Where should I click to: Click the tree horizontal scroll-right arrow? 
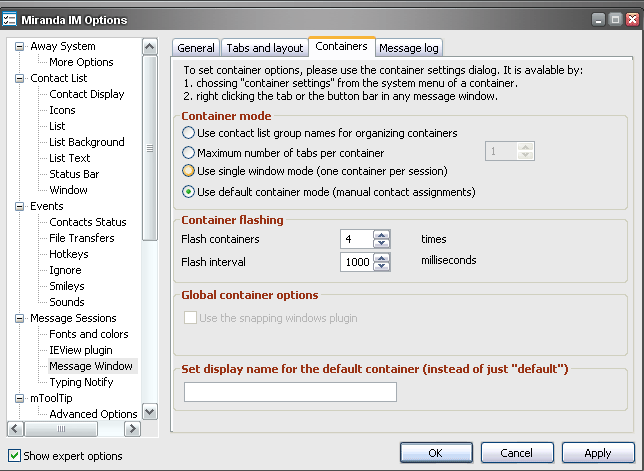coord(132,429)
